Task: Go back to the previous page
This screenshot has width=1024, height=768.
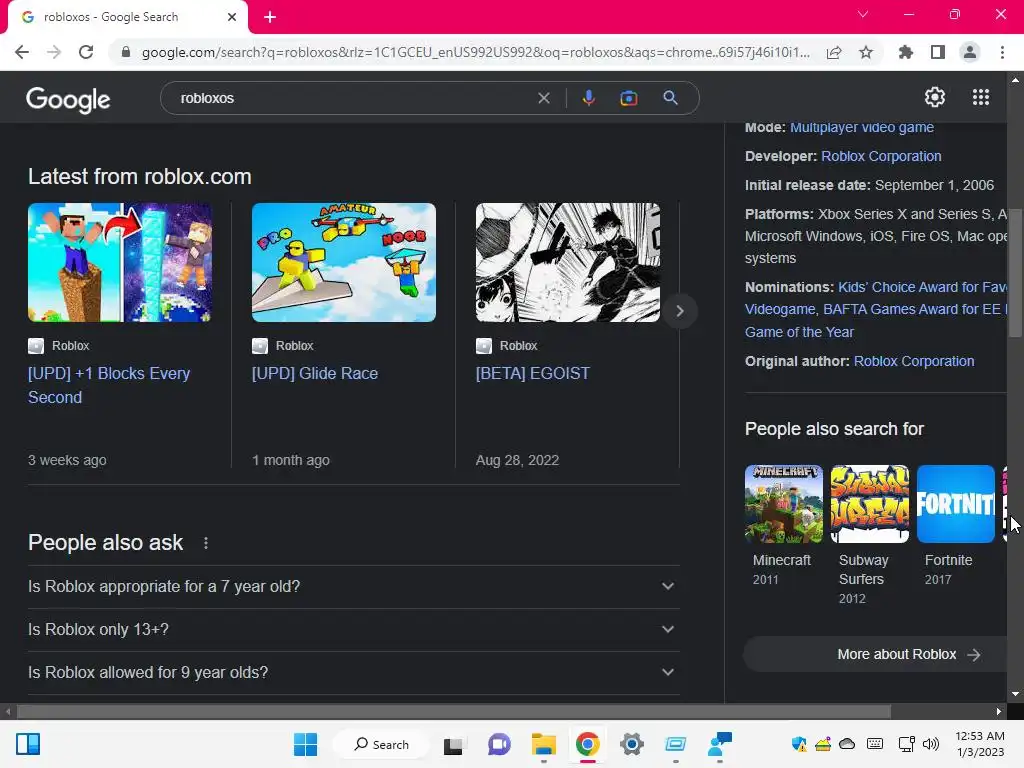Action: [x=22, y=52]
